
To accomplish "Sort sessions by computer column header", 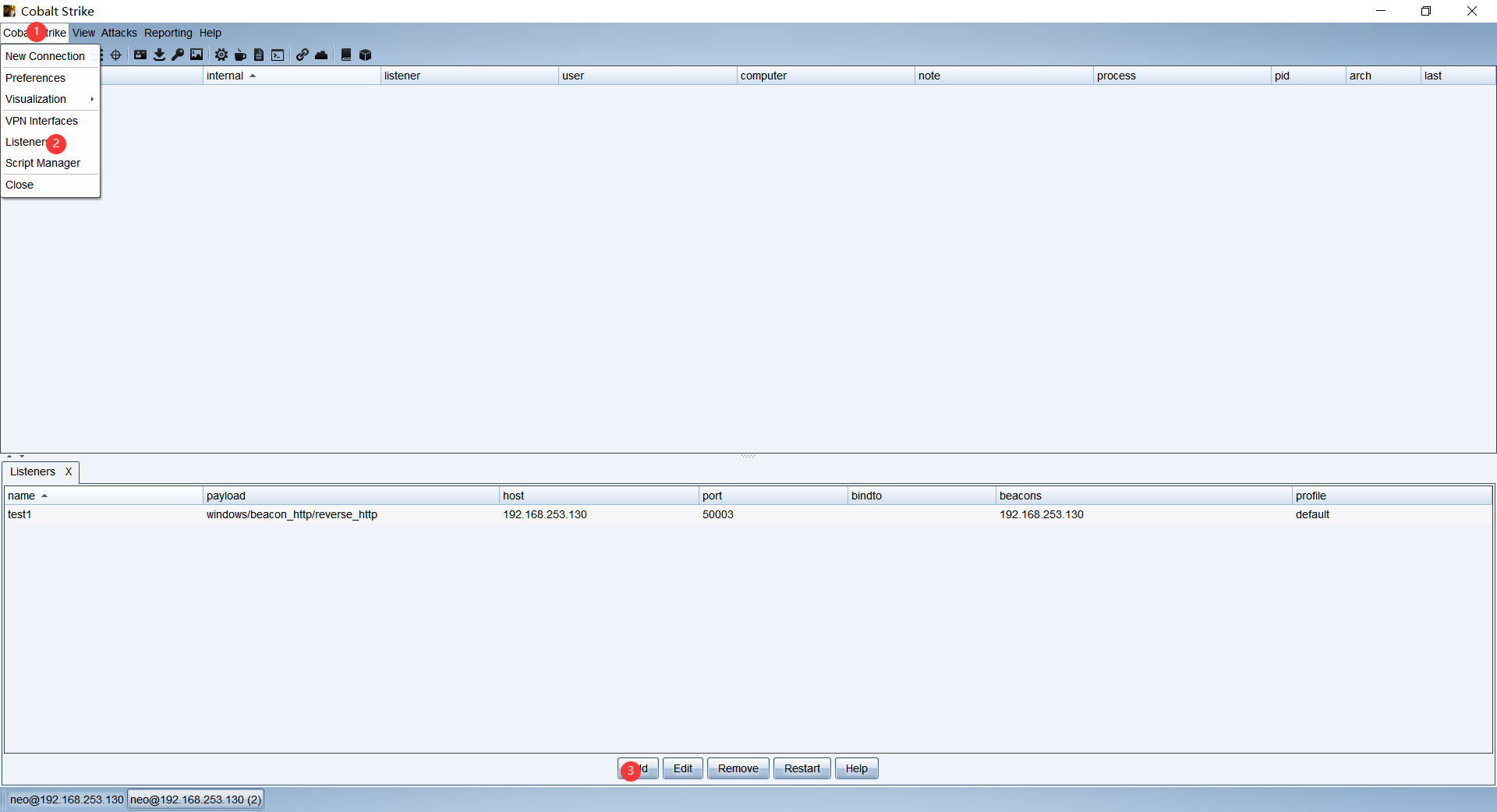I will pyautogui.click(x=826, y=76).
